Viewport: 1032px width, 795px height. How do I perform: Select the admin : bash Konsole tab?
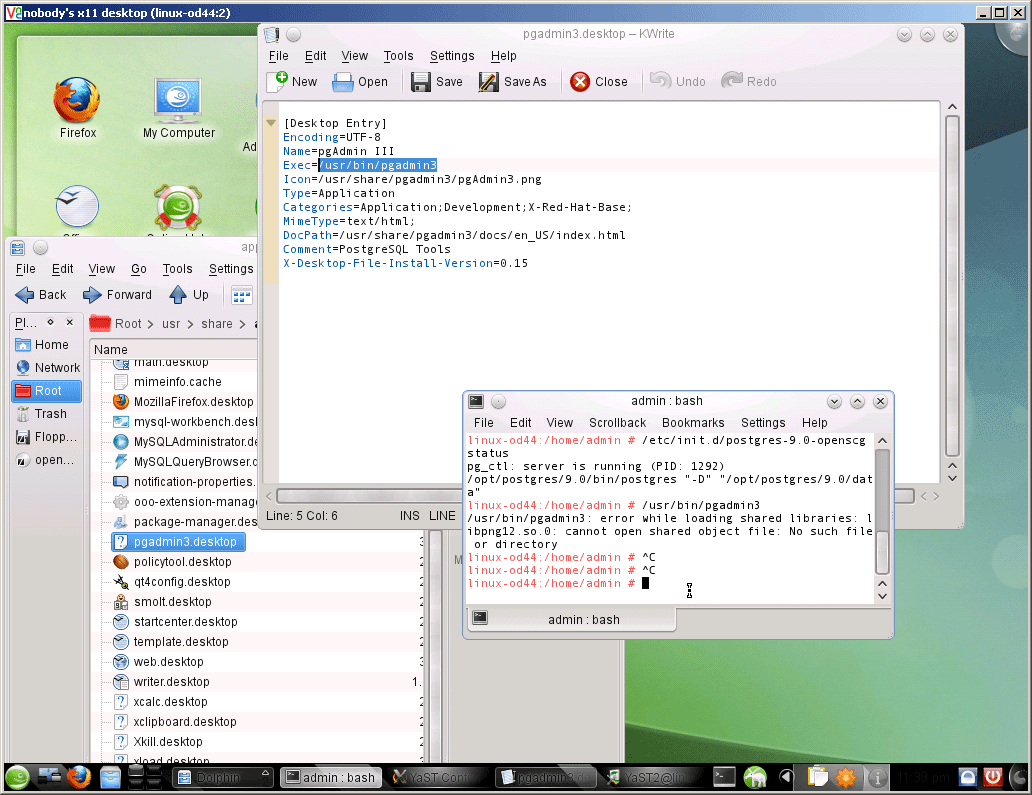click(x=572, y=619)
